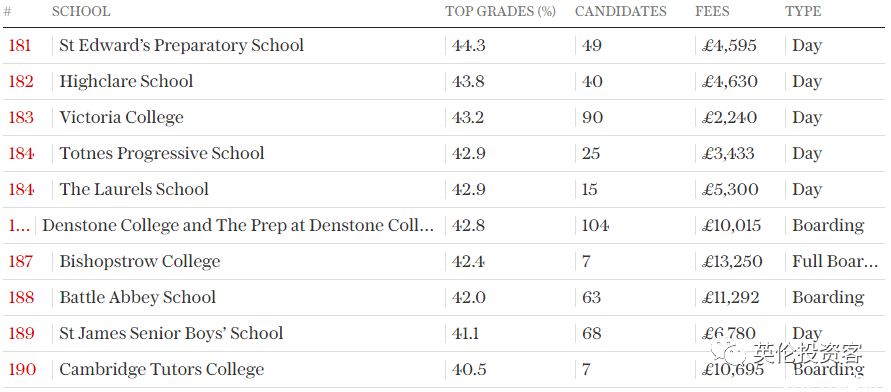Sort by TOP GRADES (%) column header
This screenshot has width=891, height=392.
[x=501, y=11]
